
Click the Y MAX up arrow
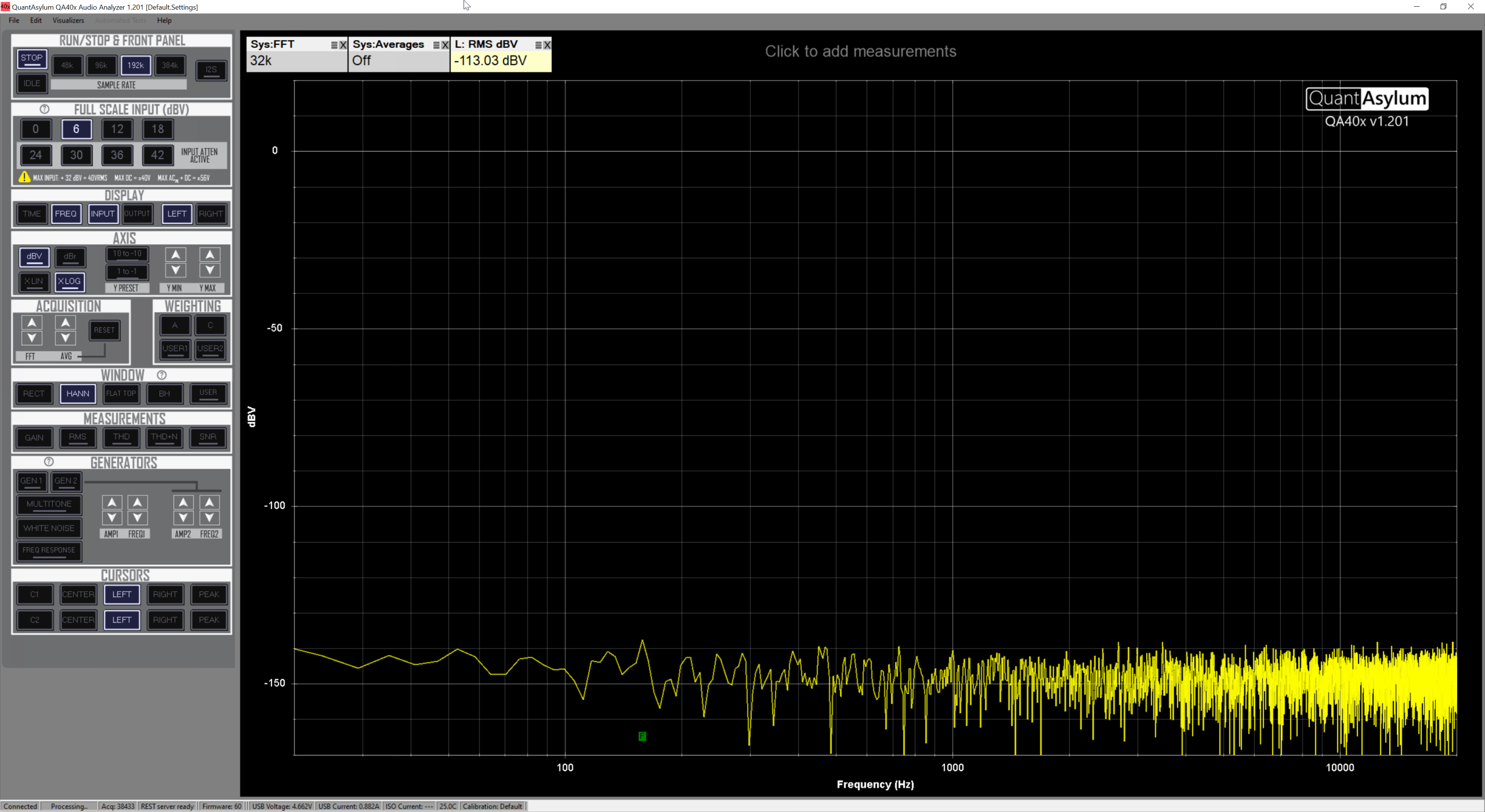(x=209, y=255)
